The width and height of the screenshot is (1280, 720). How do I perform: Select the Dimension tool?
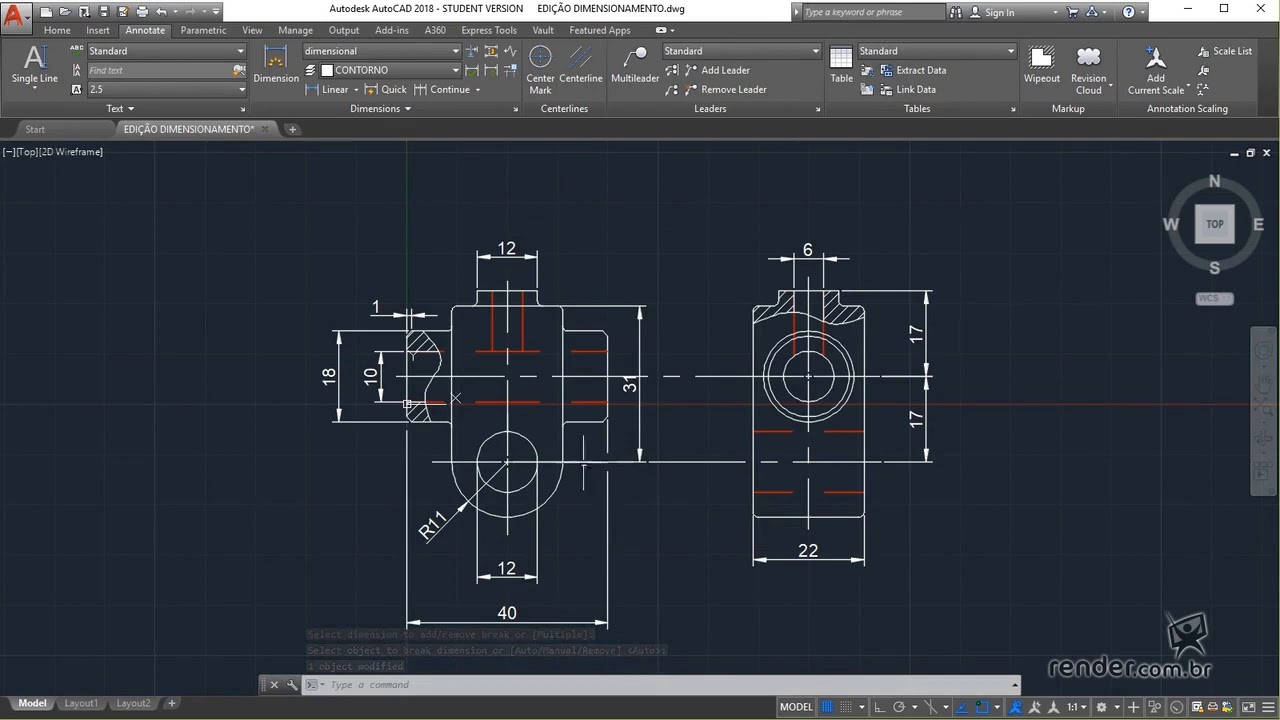click(x=276, y=66)
